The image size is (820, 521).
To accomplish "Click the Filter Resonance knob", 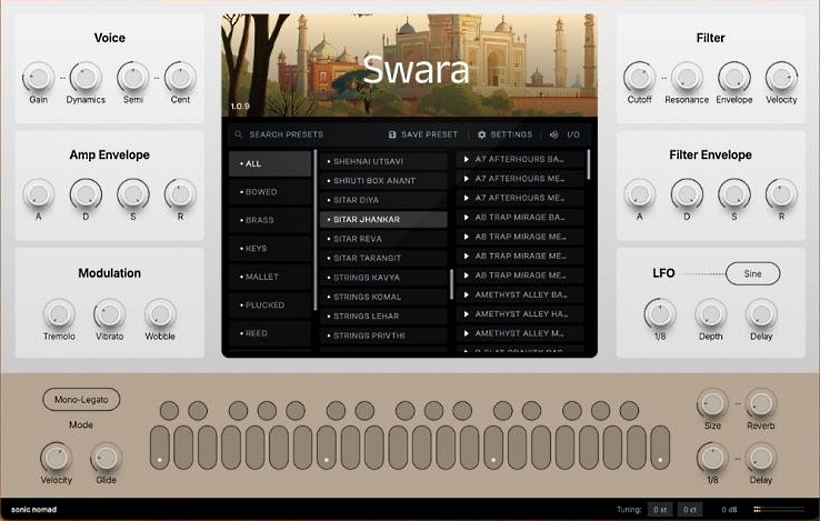I will 687,77.
